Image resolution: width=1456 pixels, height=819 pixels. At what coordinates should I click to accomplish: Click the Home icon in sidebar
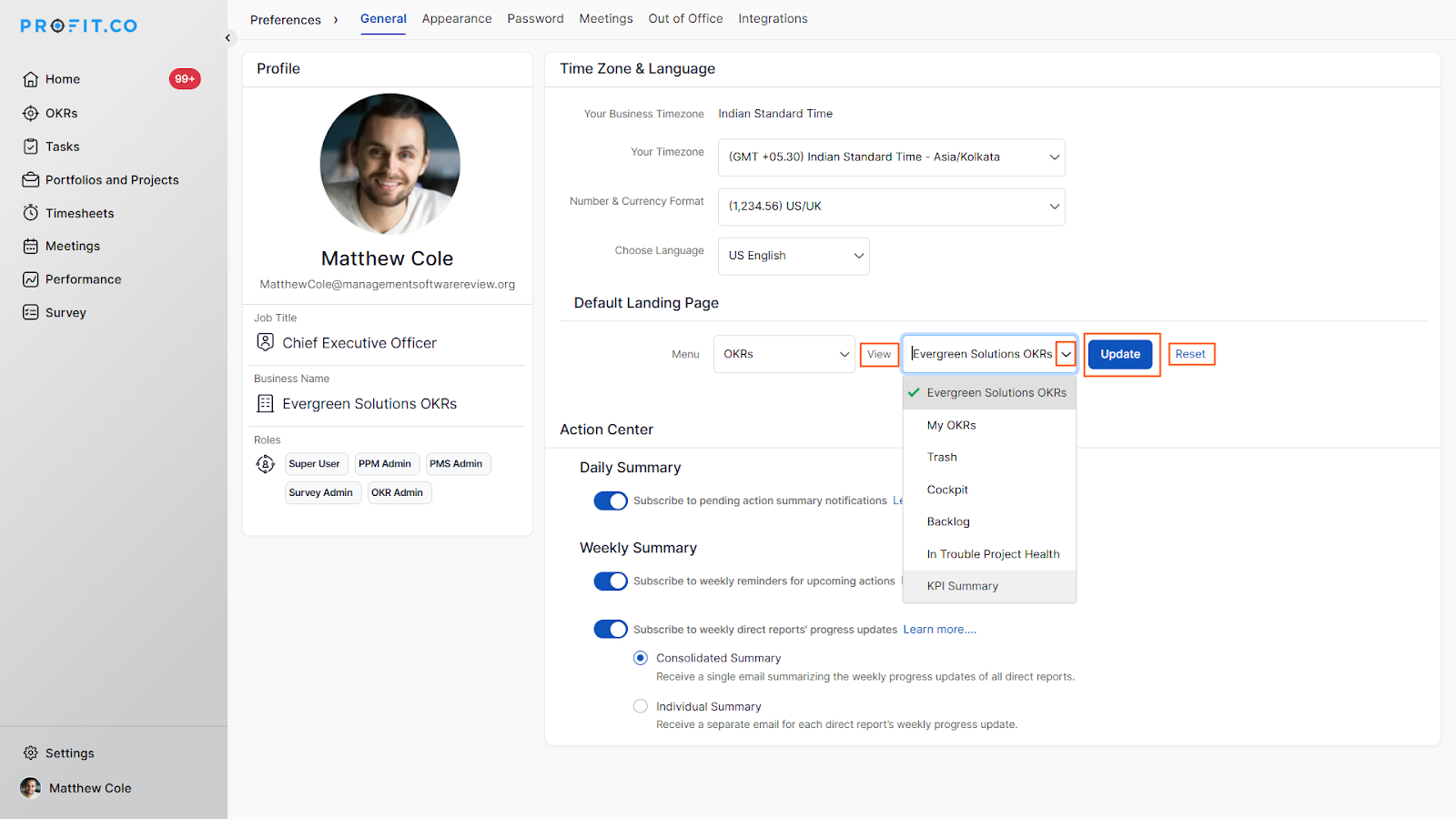coord(31,79)
